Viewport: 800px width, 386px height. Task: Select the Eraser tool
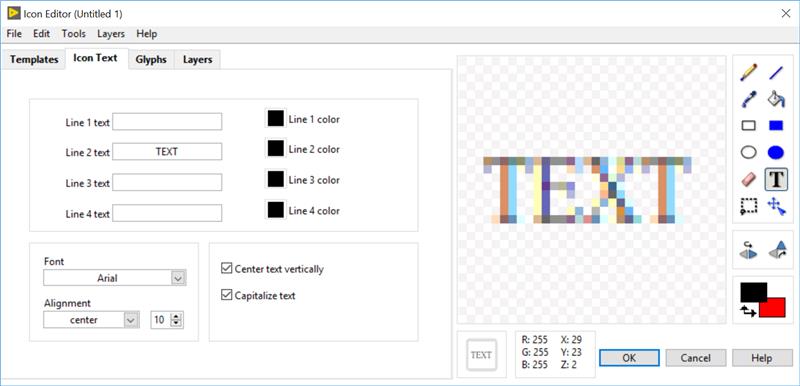tap(748, 179)
